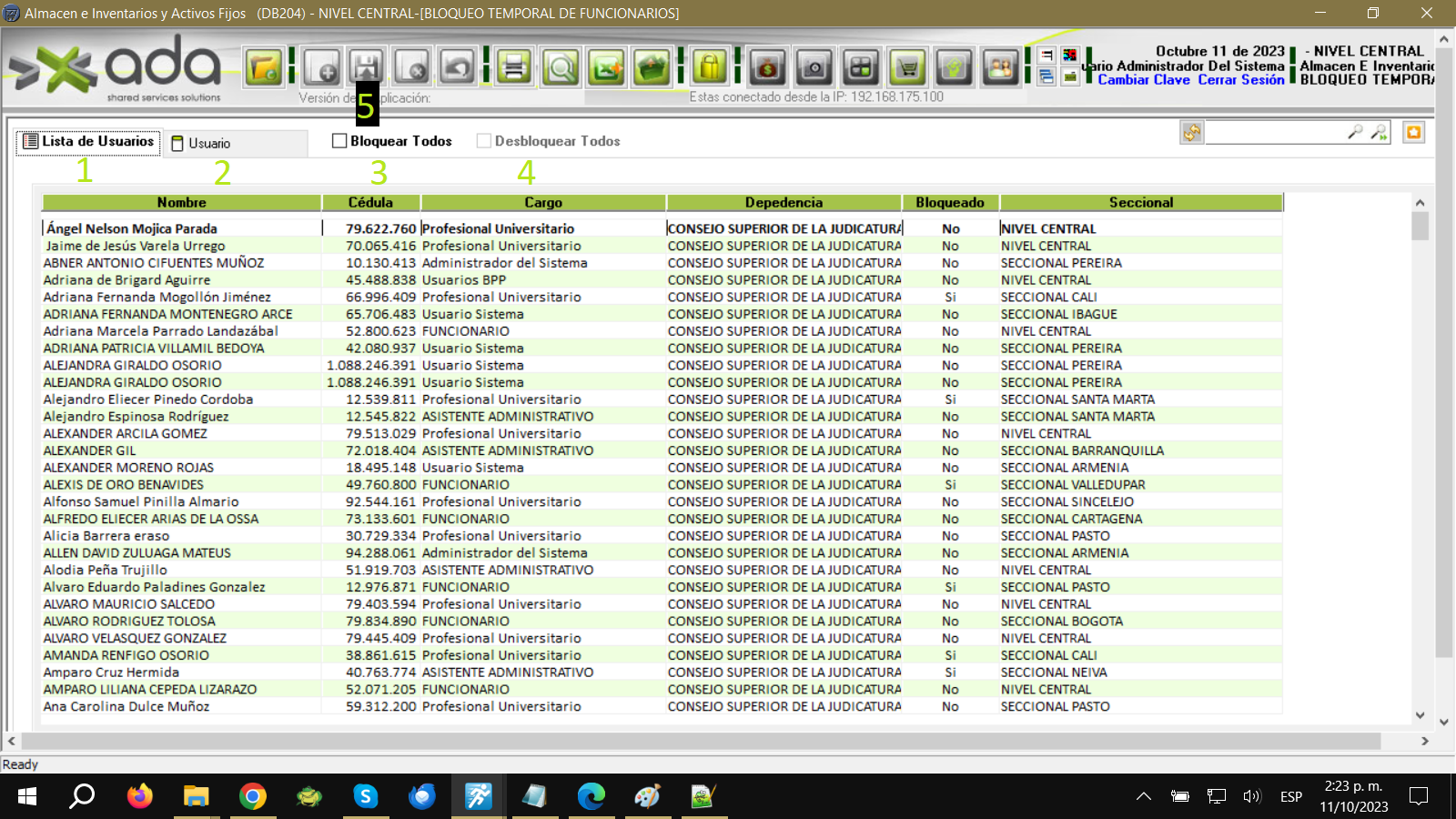Click the magnifying glass search toolbar icon
Image resolution: width=1456 pixels, height=819 pixels.
tap(561, 67)
